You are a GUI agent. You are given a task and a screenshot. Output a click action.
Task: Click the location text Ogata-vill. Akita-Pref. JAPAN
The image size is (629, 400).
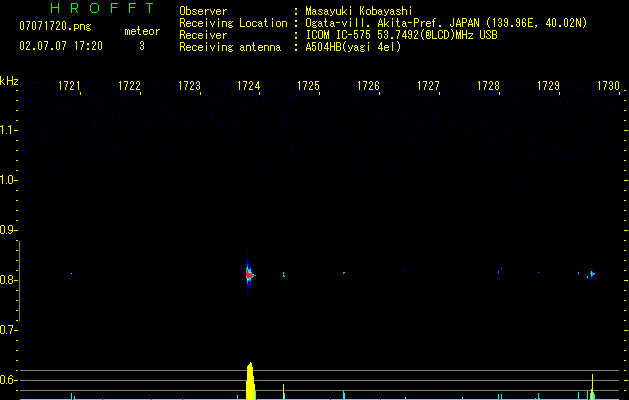tap(392, 23)
